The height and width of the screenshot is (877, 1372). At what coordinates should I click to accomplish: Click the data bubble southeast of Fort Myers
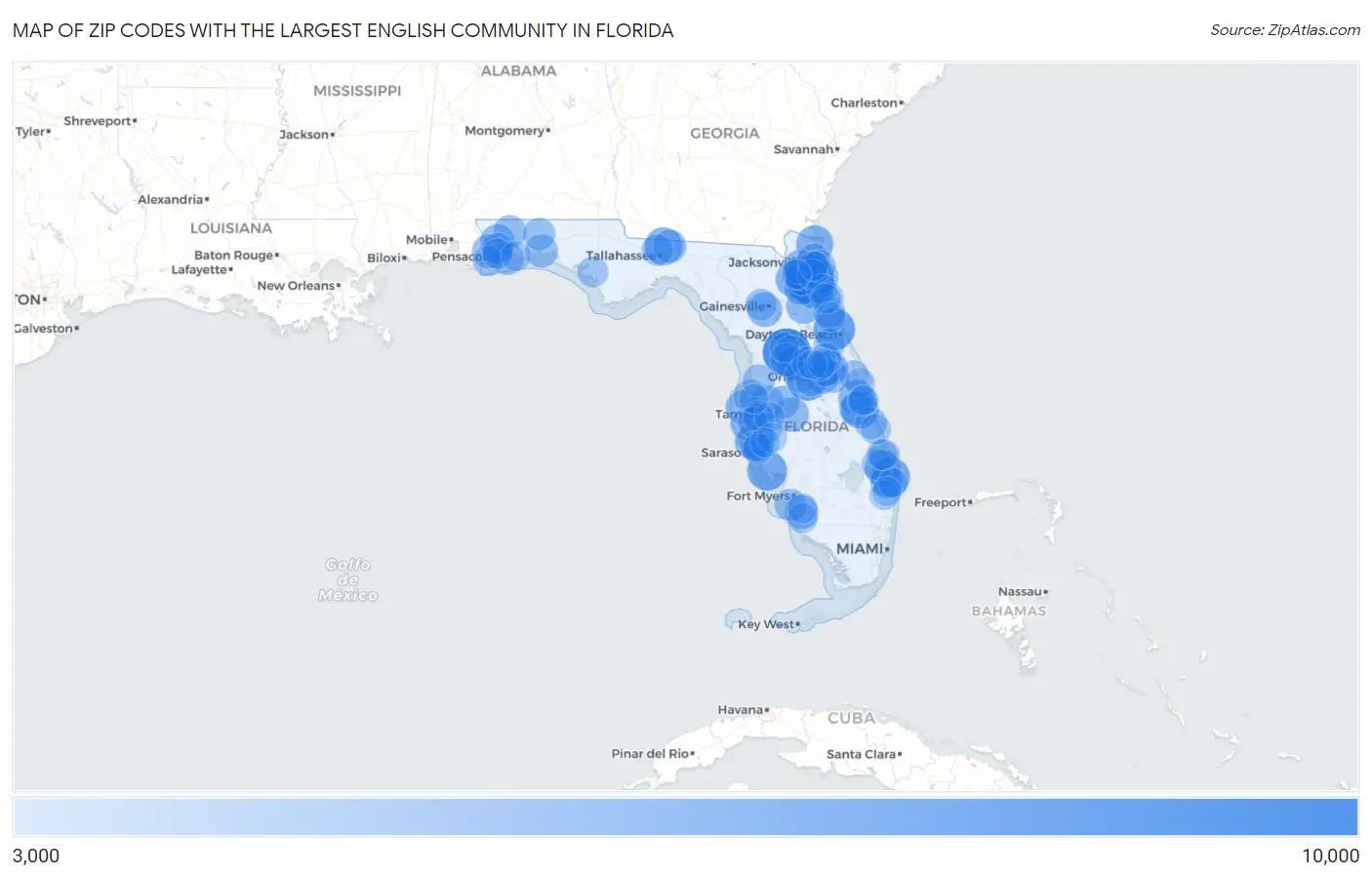pos(801,512)
